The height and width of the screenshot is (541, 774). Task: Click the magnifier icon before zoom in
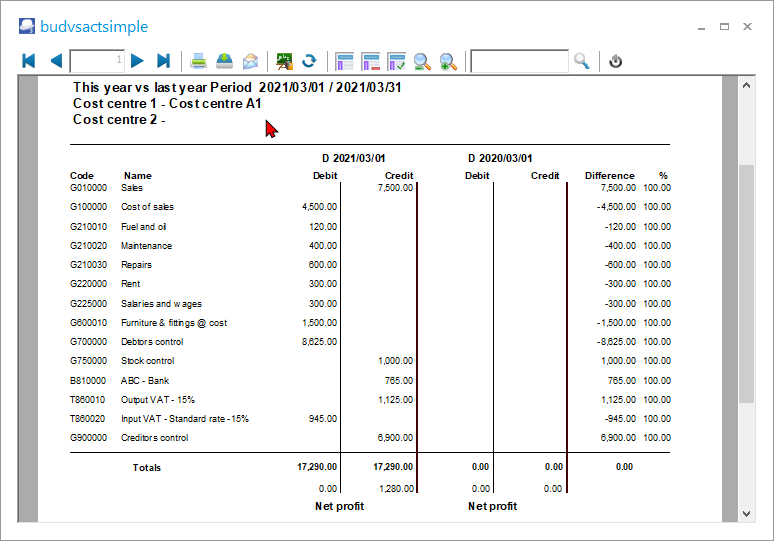422,61
